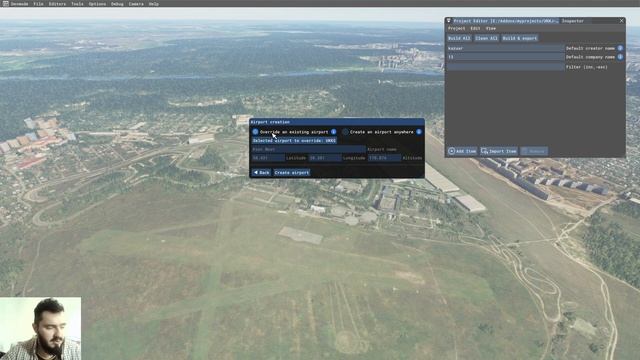The height and width of the screenshot is (360, 640).
Task: Click the Create airport button
Action: click(292, 173)
